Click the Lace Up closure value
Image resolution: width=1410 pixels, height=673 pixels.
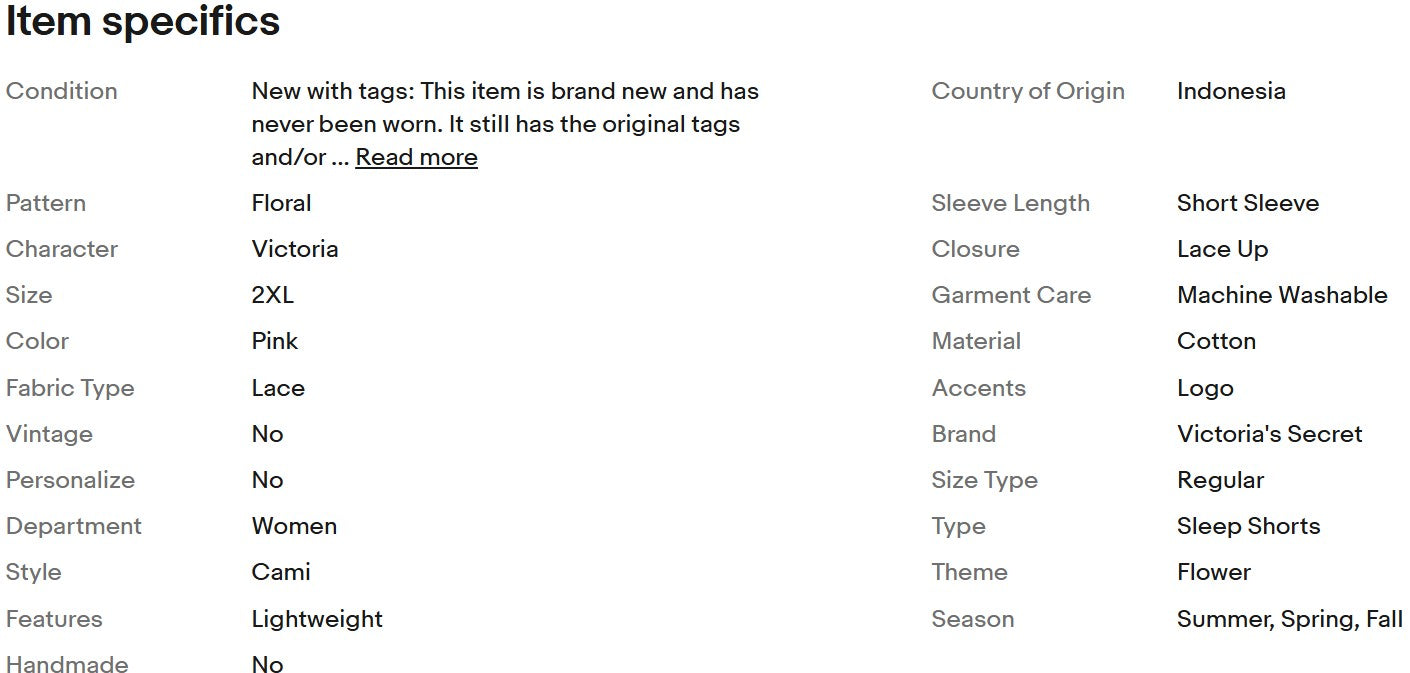coord(1222,249)
